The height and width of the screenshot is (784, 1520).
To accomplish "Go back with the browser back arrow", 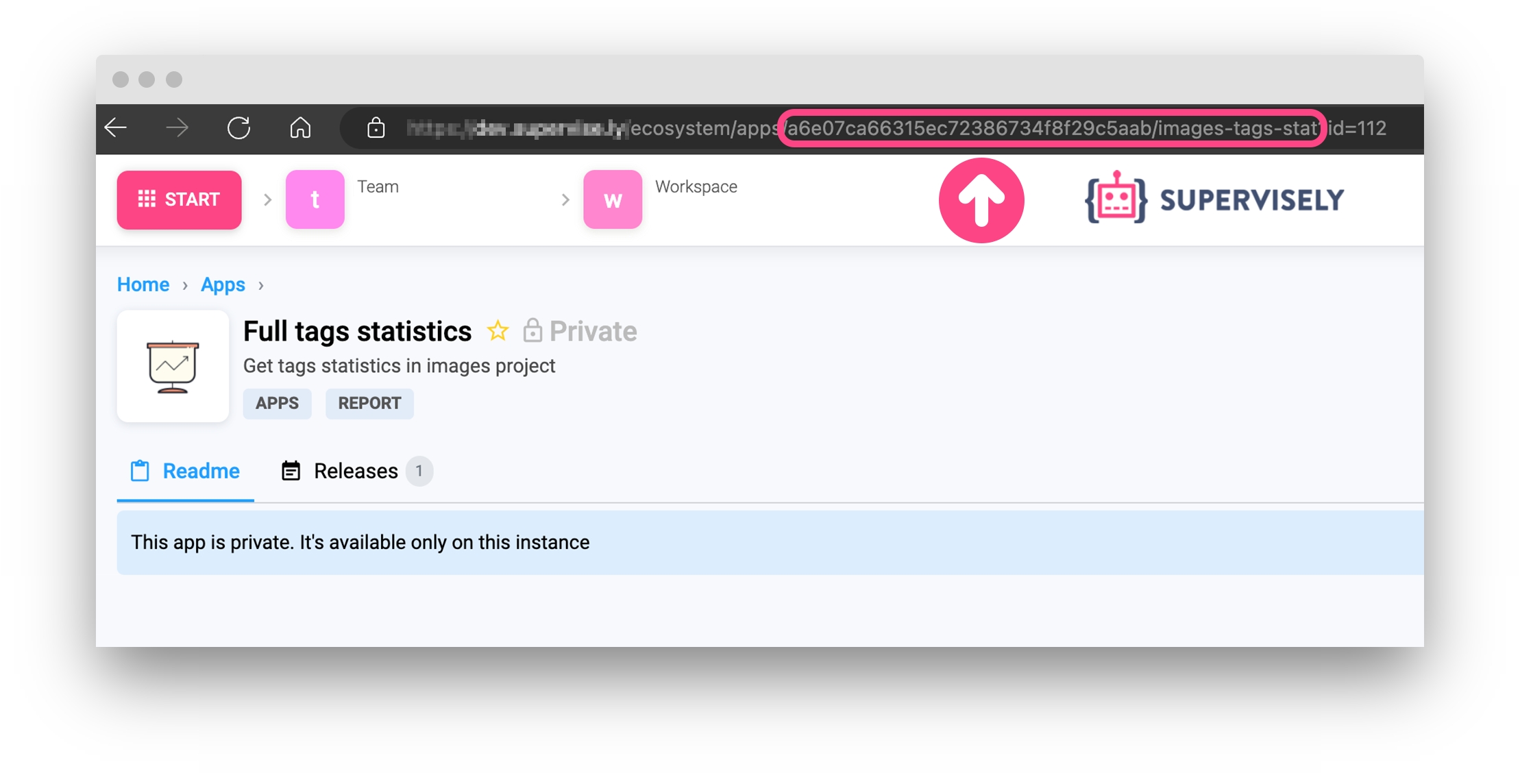I will coord(116,127).
